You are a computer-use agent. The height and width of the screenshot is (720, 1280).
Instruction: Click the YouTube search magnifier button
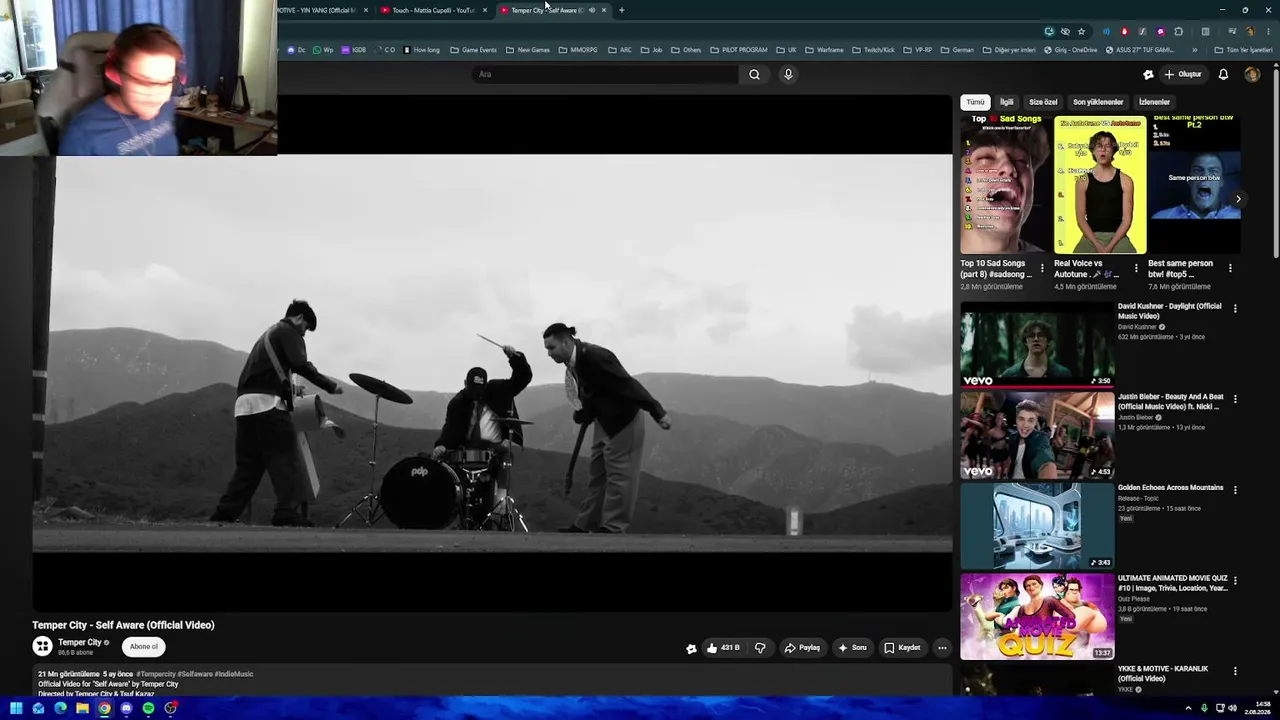pos(754,74)
